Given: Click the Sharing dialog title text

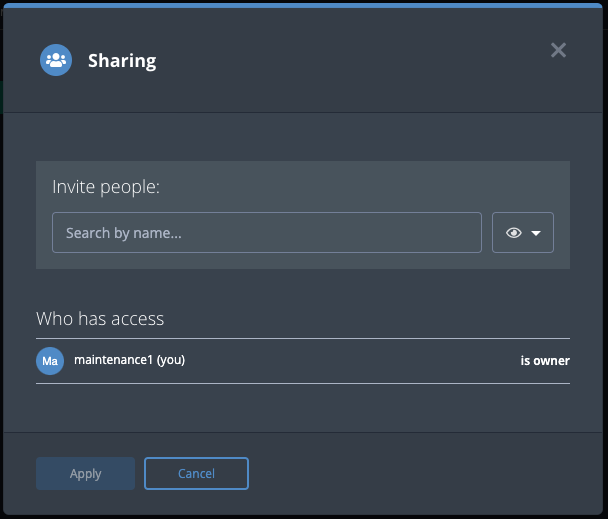Looking at the screenshot, I should click(122, 61).
